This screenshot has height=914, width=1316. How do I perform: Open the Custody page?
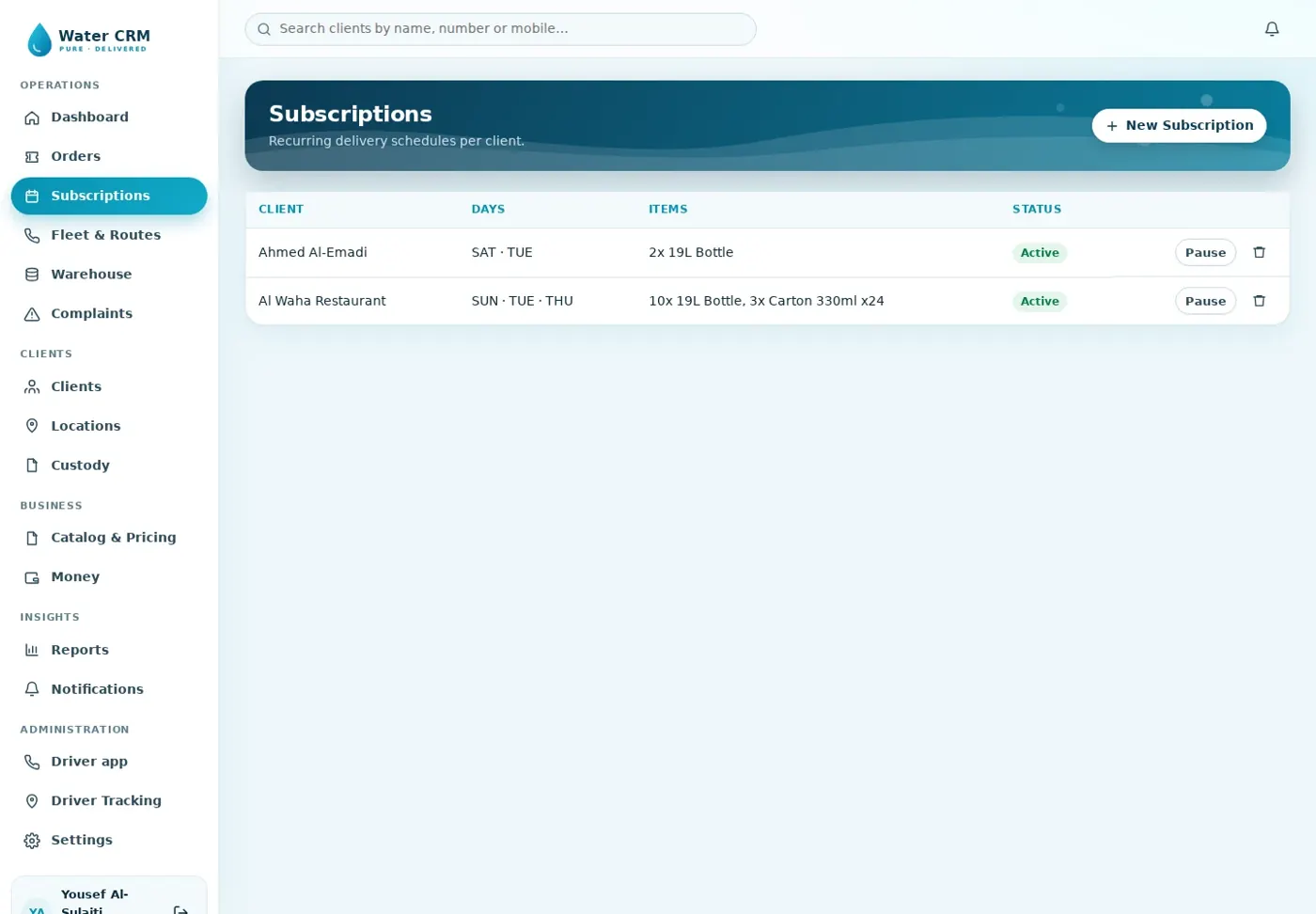(x=109, y=465)
